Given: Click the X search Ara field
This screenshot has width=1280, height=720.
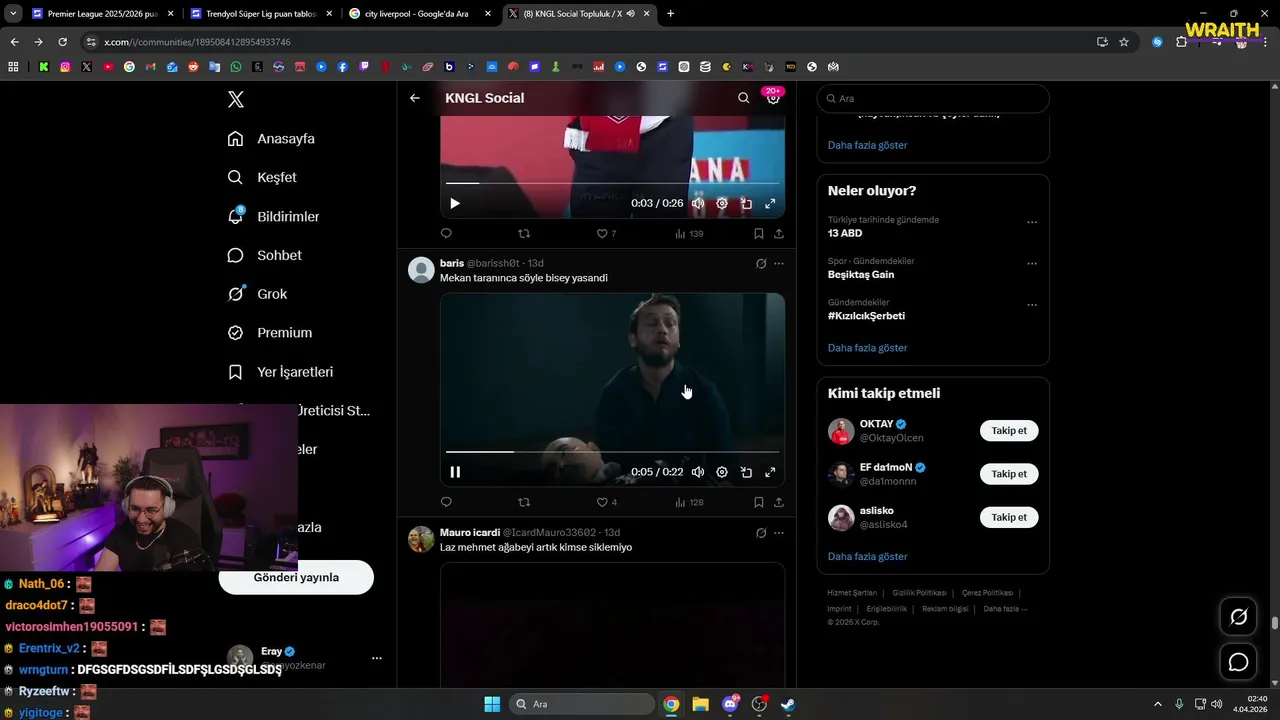Looking at the screenshot, I should [x=933, y=98].
